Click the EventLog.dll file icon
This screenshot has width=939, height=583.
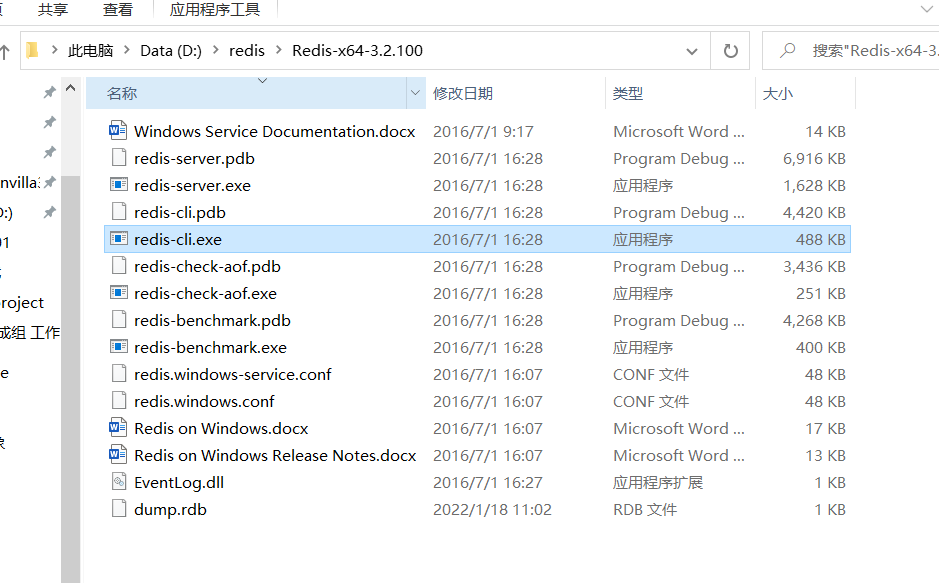pyautogui.click(x=119, y=482)
